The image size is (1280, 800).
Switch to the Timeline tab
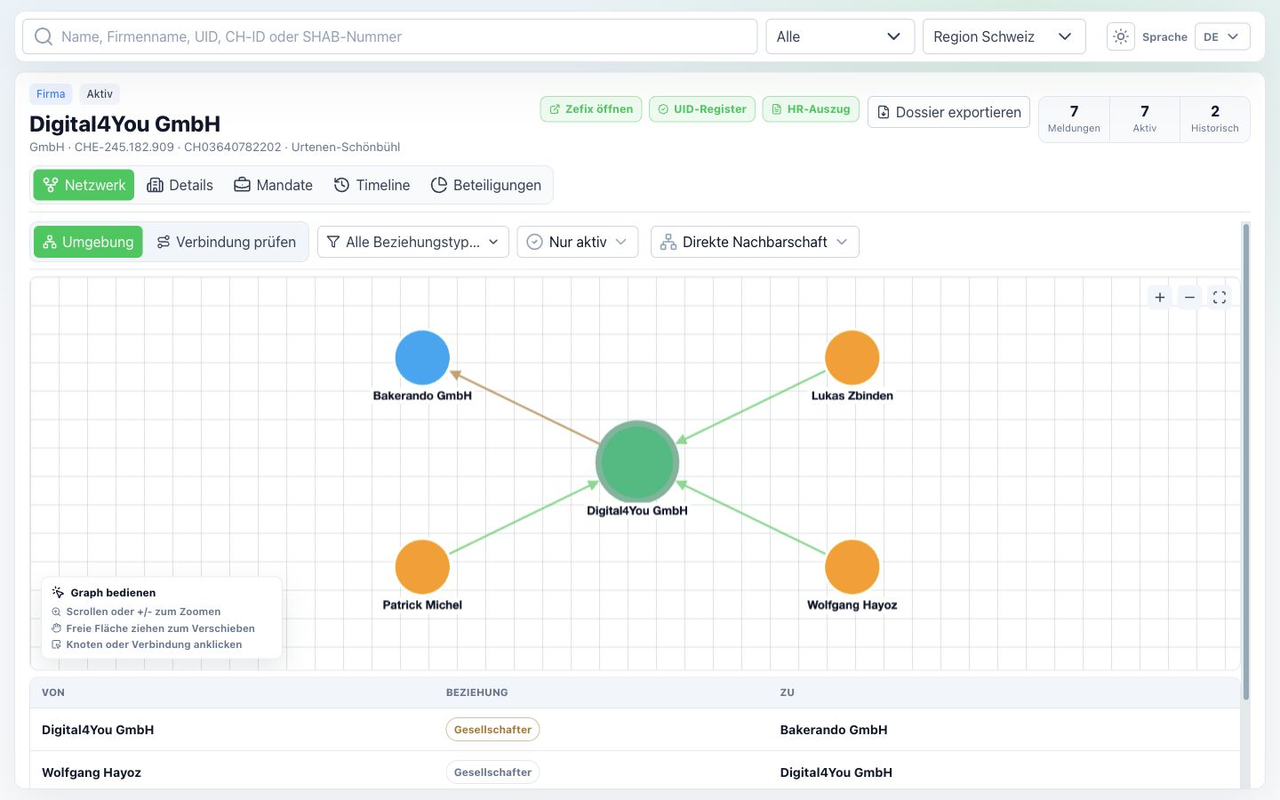click(372, 185)
